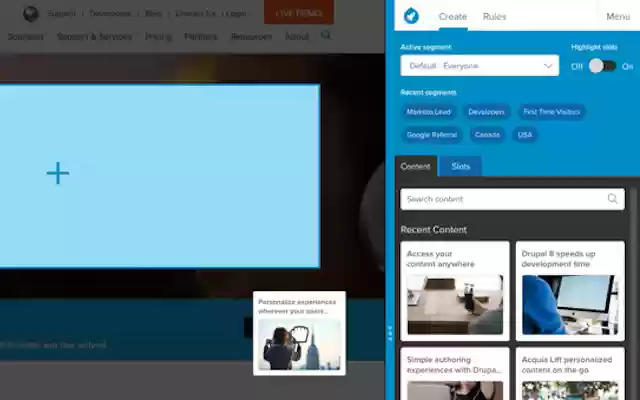
Task: Expand the Active segment dropdown
Action: (480, 66)
